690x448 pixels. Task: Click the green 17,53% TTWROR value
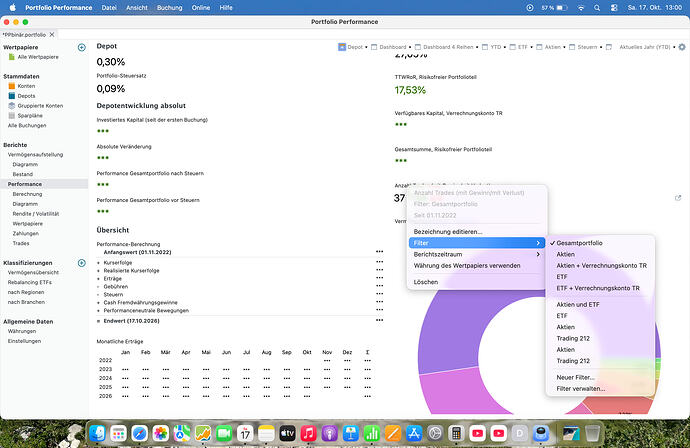click(410, 90)
